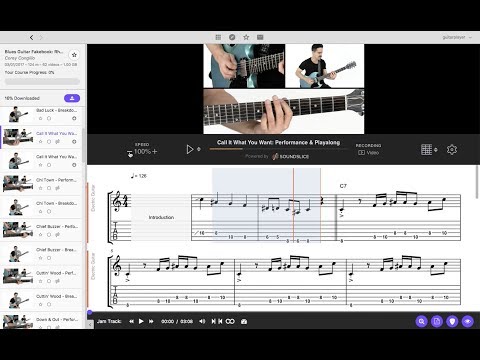The height and width of the screenshot is (360, 480).
Task: Select the Bad Luck - Breakdown lesson thumbnail
Action: (17, 114)
